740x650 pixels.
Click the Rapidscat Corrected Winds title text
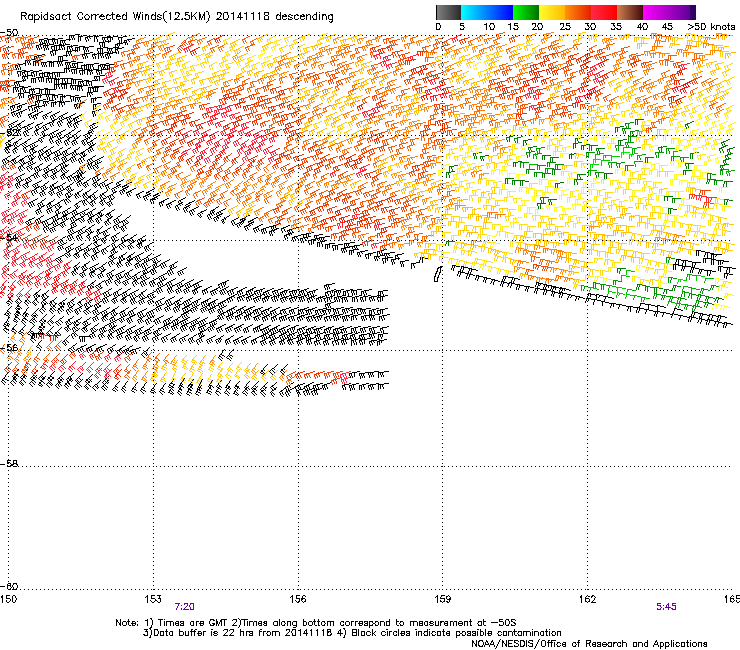[x=177, y=17]
